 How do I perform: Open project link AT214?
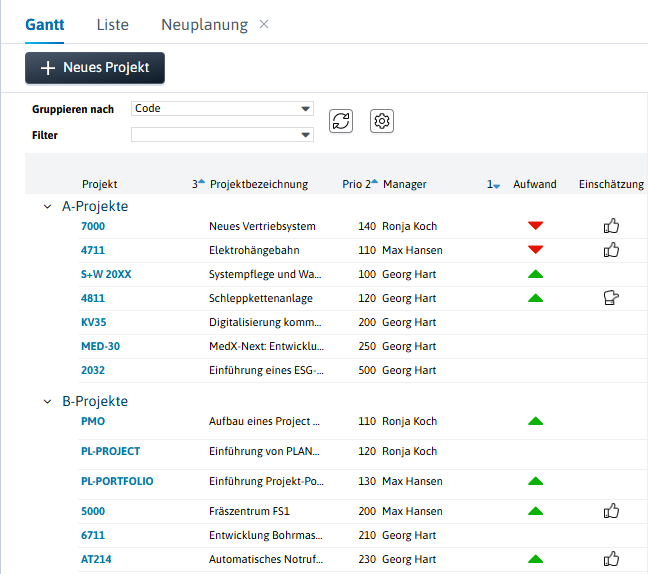[x=96, y=559]
